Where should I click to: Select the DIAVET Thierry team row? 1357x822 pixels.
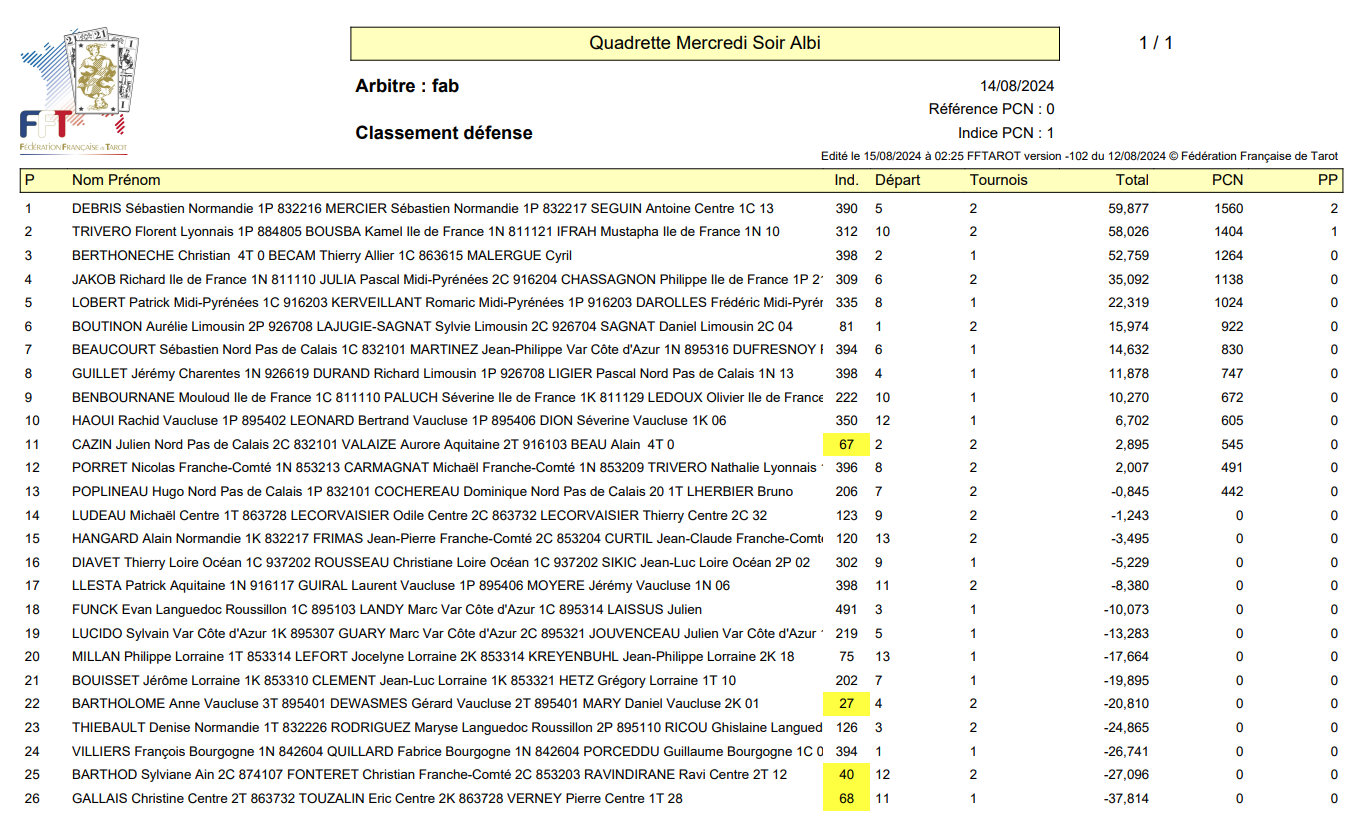click(681, 563)
